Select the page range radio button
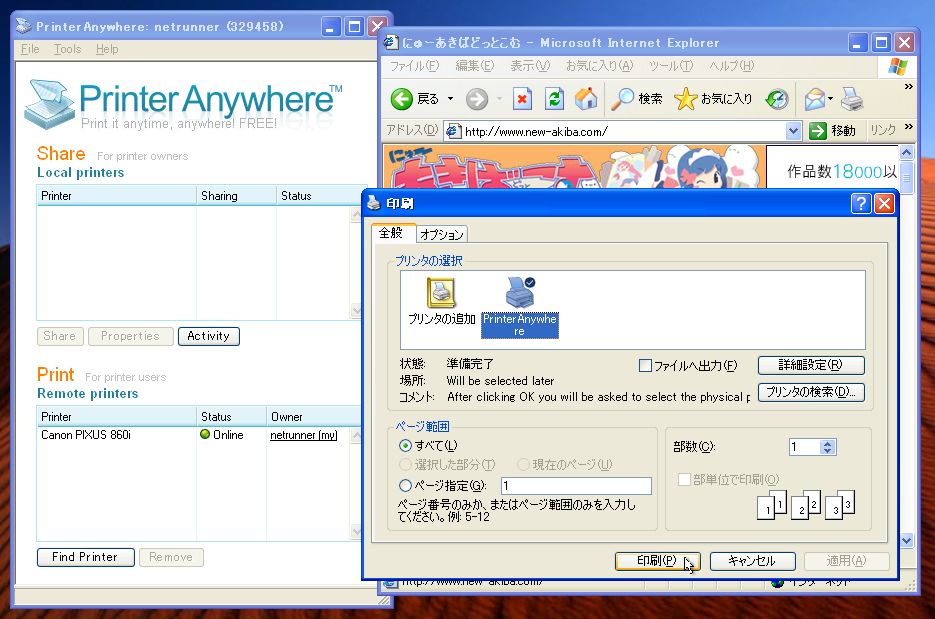935x619 pixels. point(405,485)
